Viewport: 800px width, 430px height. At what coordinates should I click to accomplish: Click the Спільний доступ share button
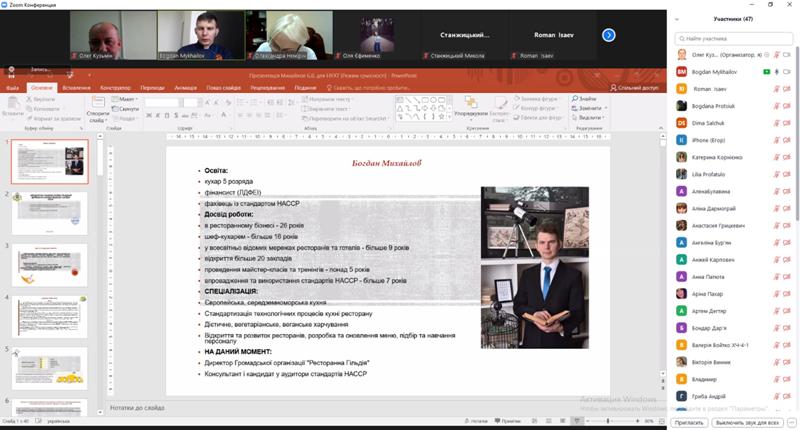click(x=635, y=87)
